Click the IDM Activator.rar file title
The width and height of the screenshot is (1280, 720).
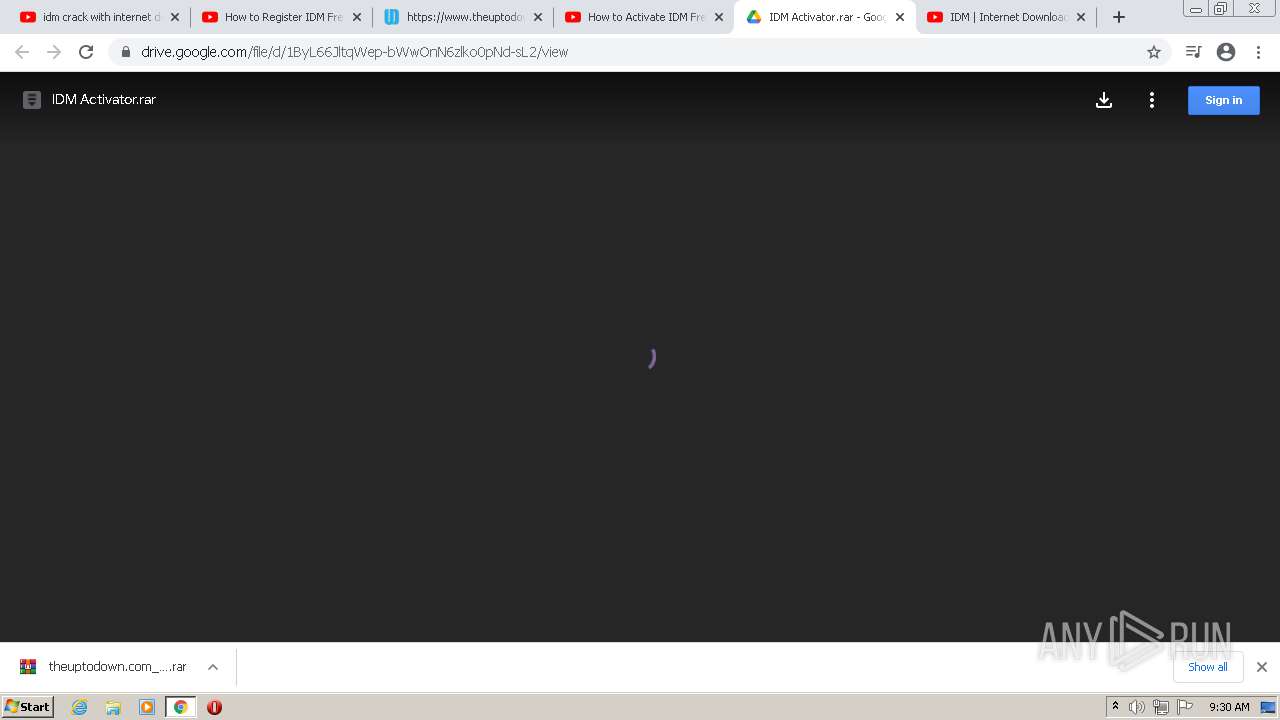pyautogui.click(x=104, y=100)
